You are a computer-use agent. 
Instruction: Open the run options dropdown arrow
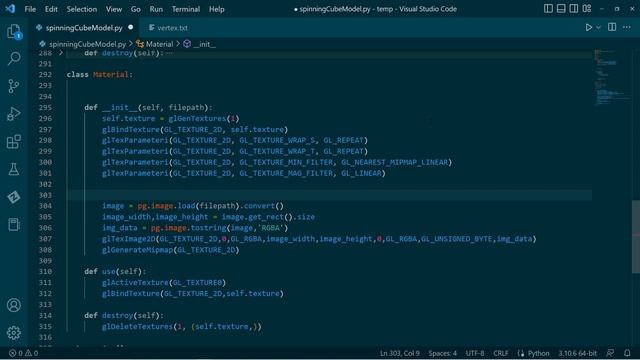(x=598, y=27)
